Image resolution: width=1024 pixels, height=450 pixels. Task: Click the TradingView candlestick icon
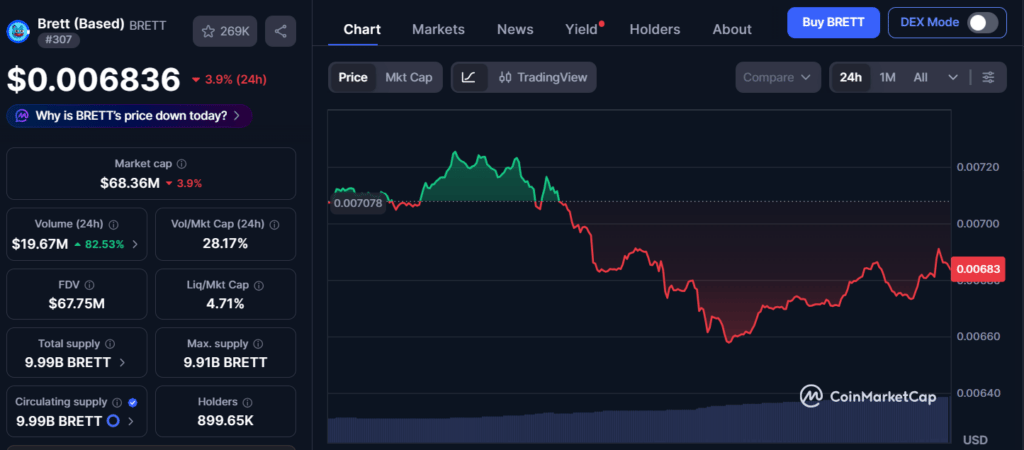(505, 77)
